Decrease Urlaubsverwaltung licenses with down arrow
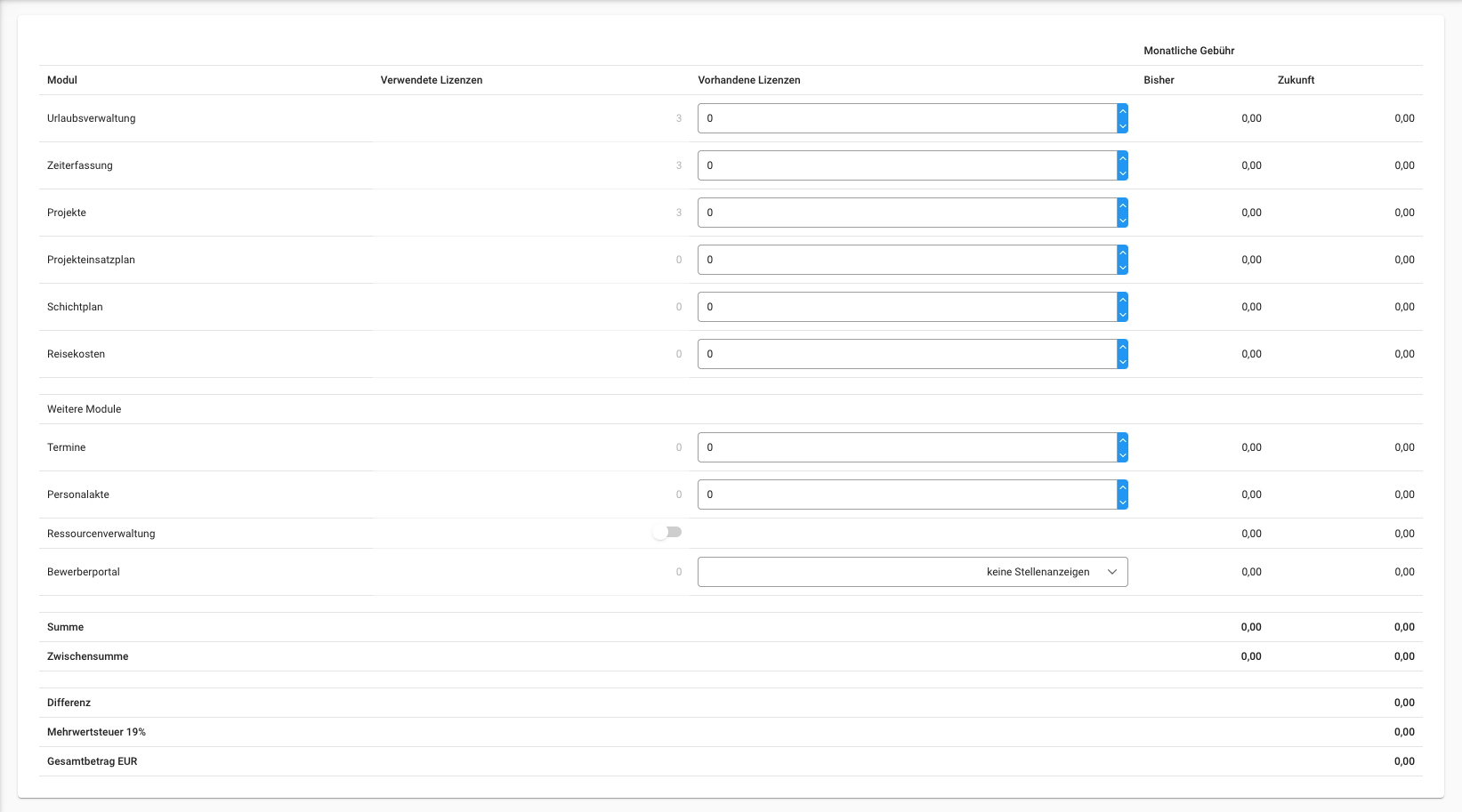 tap(1122, 126)
